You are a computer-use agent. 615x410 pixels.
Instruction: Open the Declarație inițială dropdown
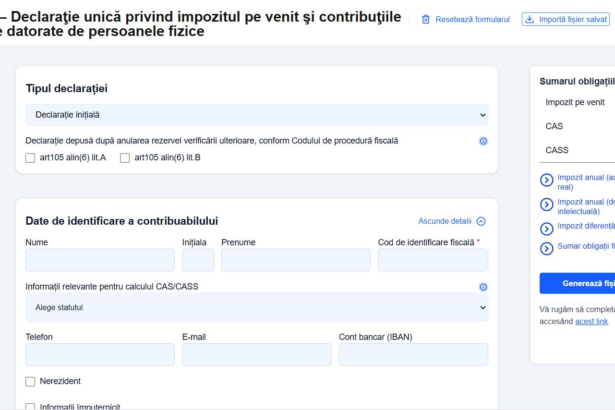click(x=257, y=115)
